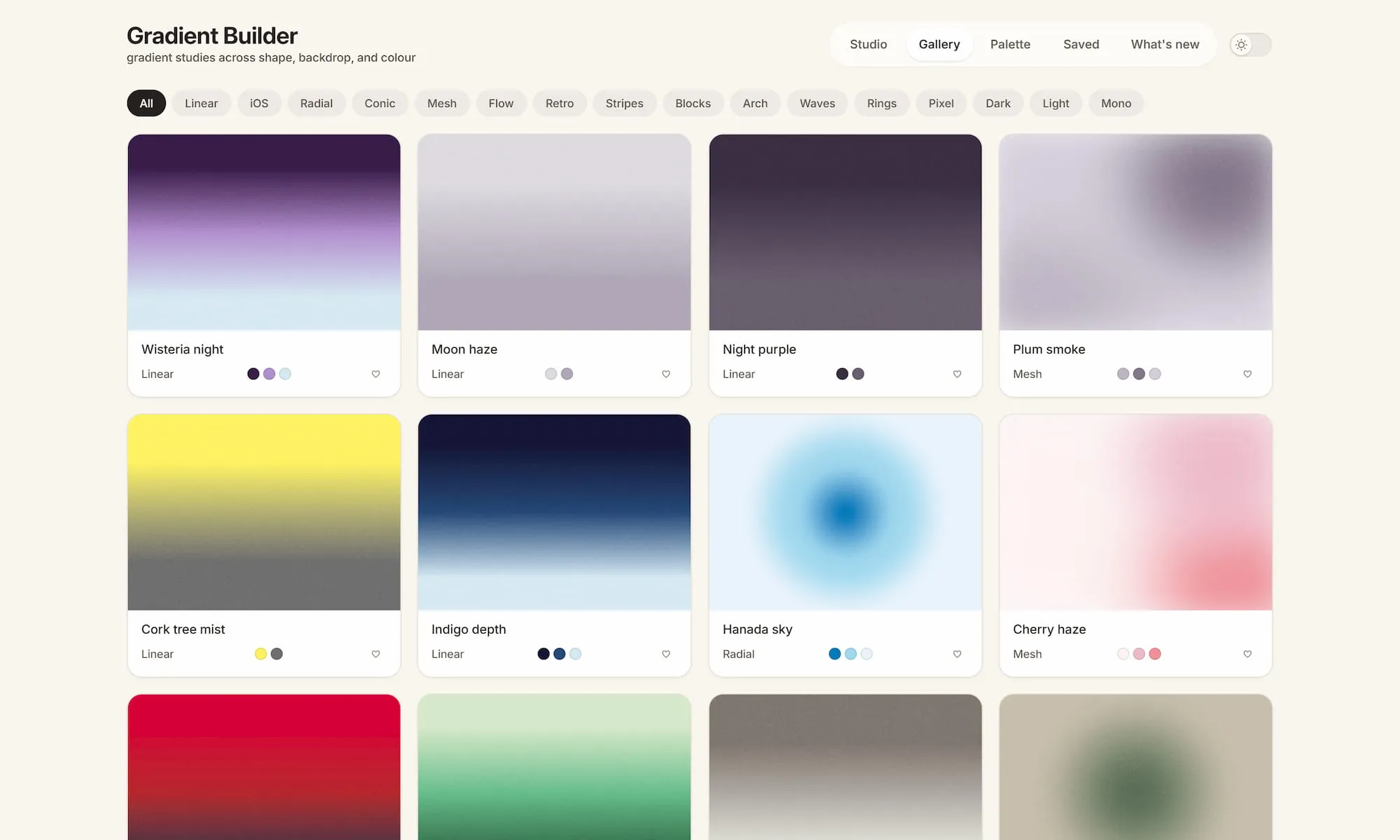Open the Moon haze gradient preview
The height and width of the screenshot is (840, 1400).
point(554,232)
